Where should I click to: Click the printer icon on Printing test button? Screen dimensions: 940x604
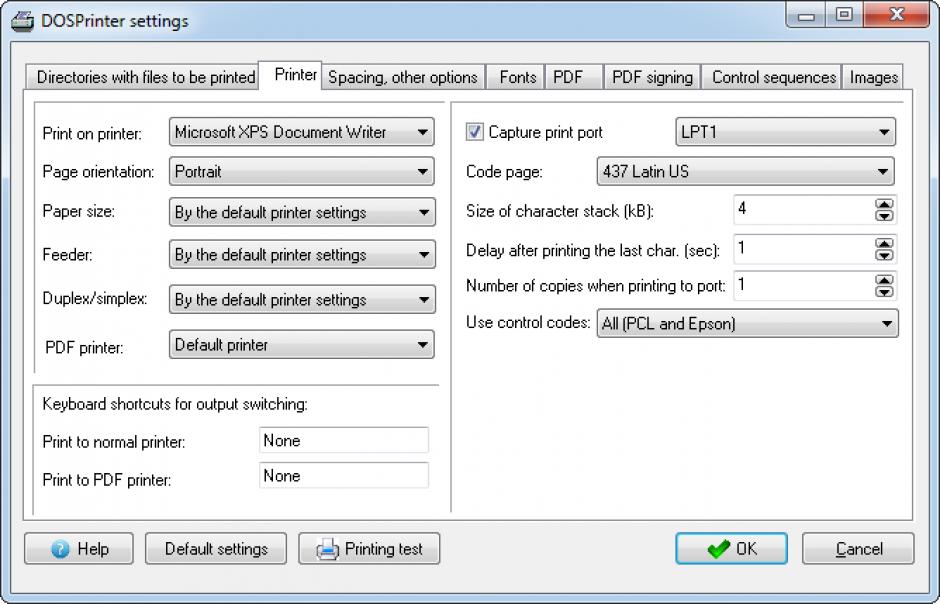click(327, 549)
